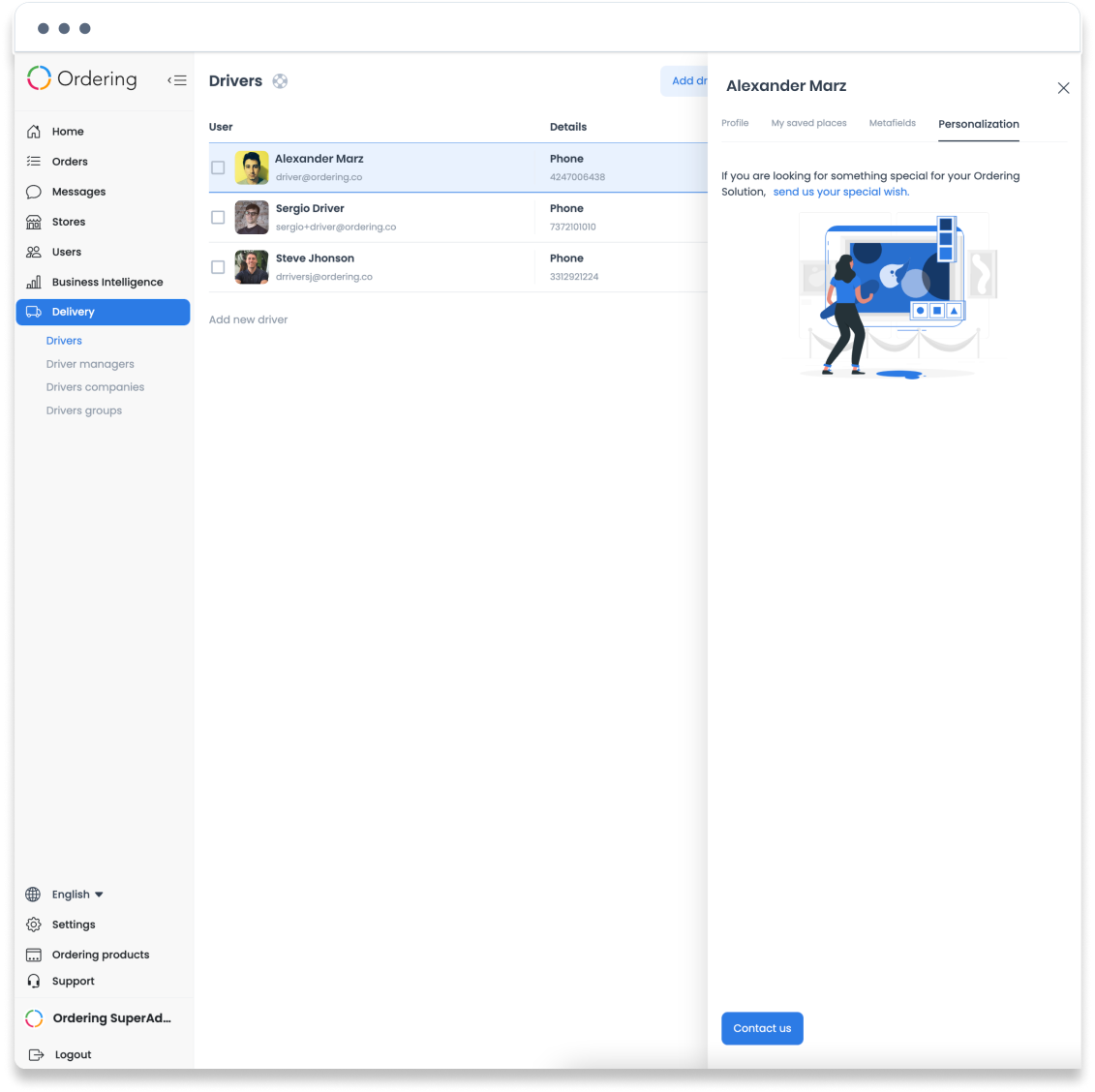Click the phone number 4247006438

pyautogui.click(x=578, y=177)
